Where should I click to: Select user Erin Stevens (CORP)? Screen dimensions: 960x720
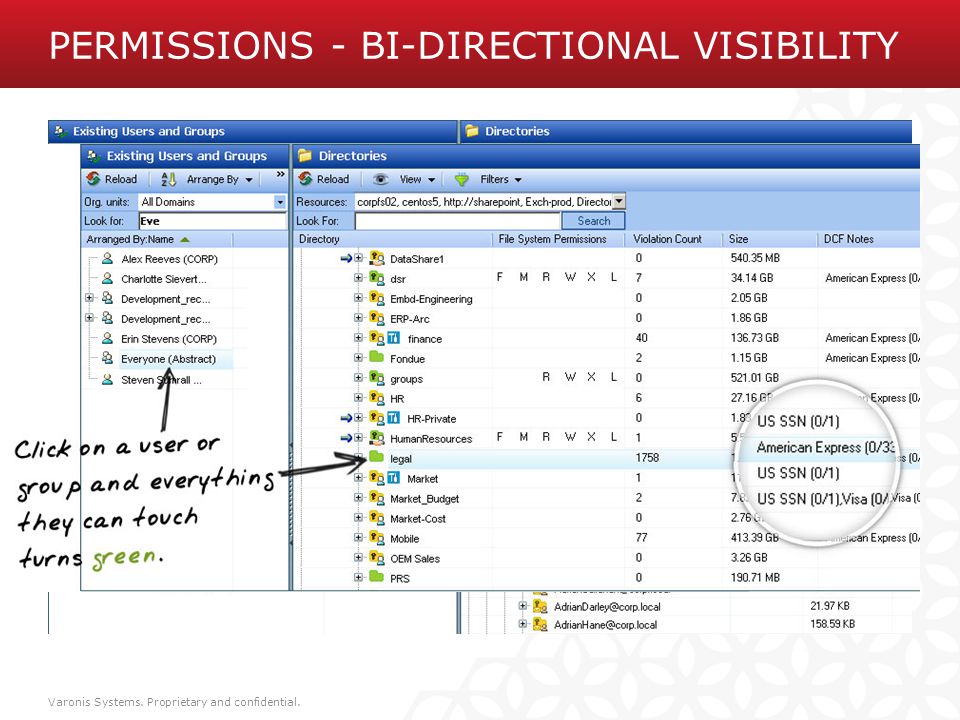(168, 339)
